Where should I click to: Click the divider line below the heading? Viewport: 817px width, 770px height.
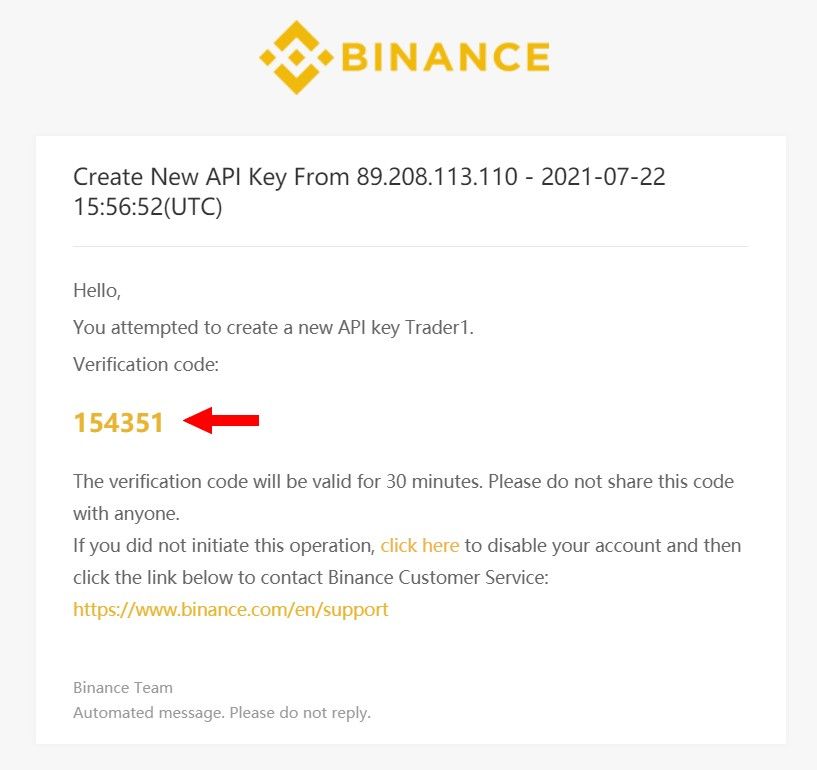411,246
